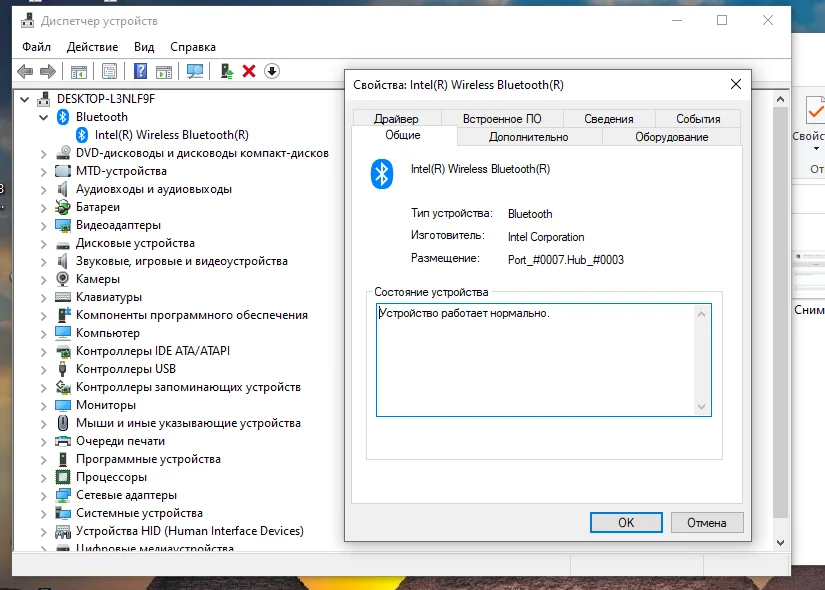This screenshot has height=590, width=825.
Task: Click the Properties sheet toolbar icon
Action: [x=109, y=71]
